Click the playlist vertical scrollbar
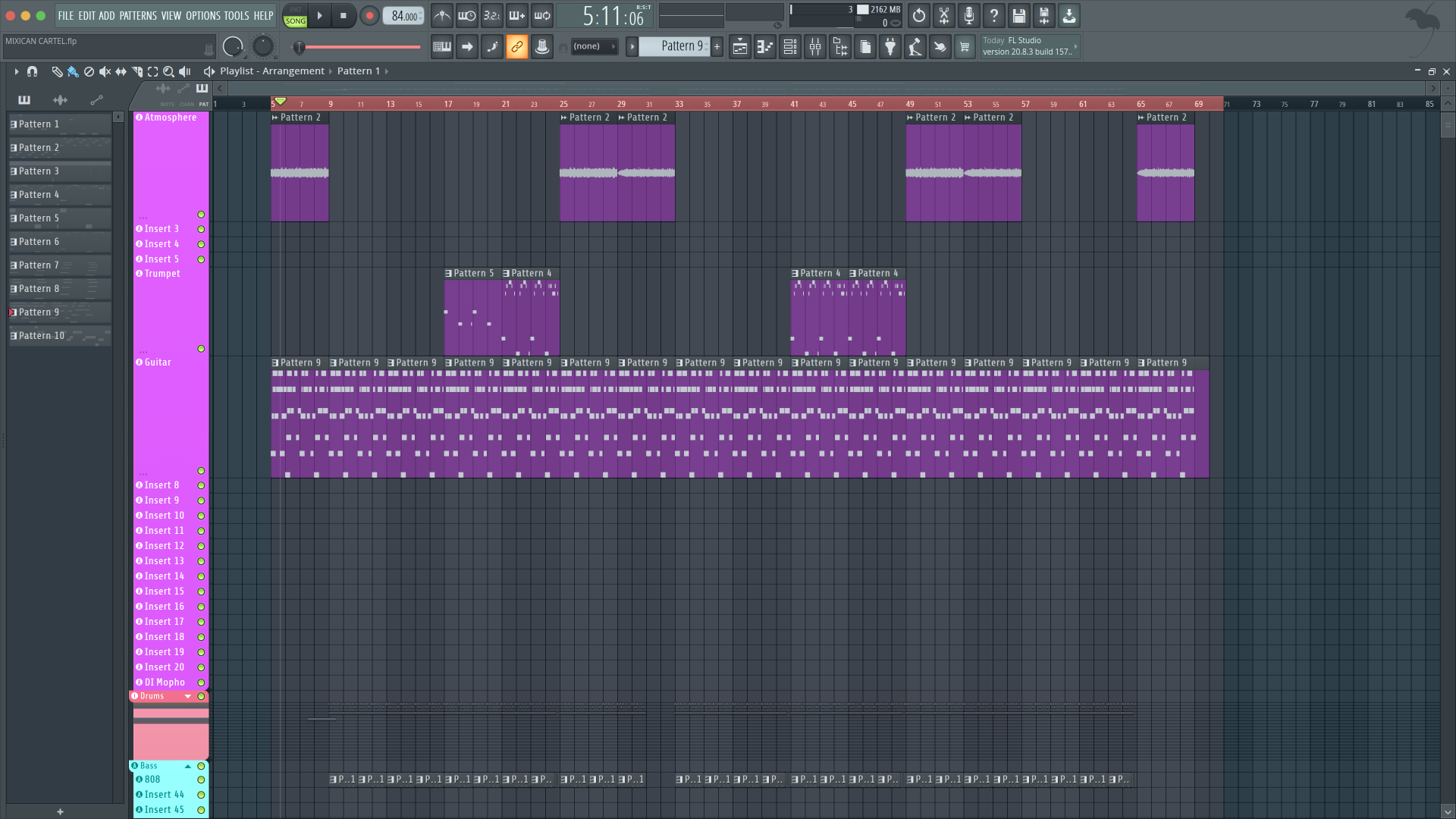This screenshot has width=1456, height=819. pyautogui.click(x=1448, y=125)
